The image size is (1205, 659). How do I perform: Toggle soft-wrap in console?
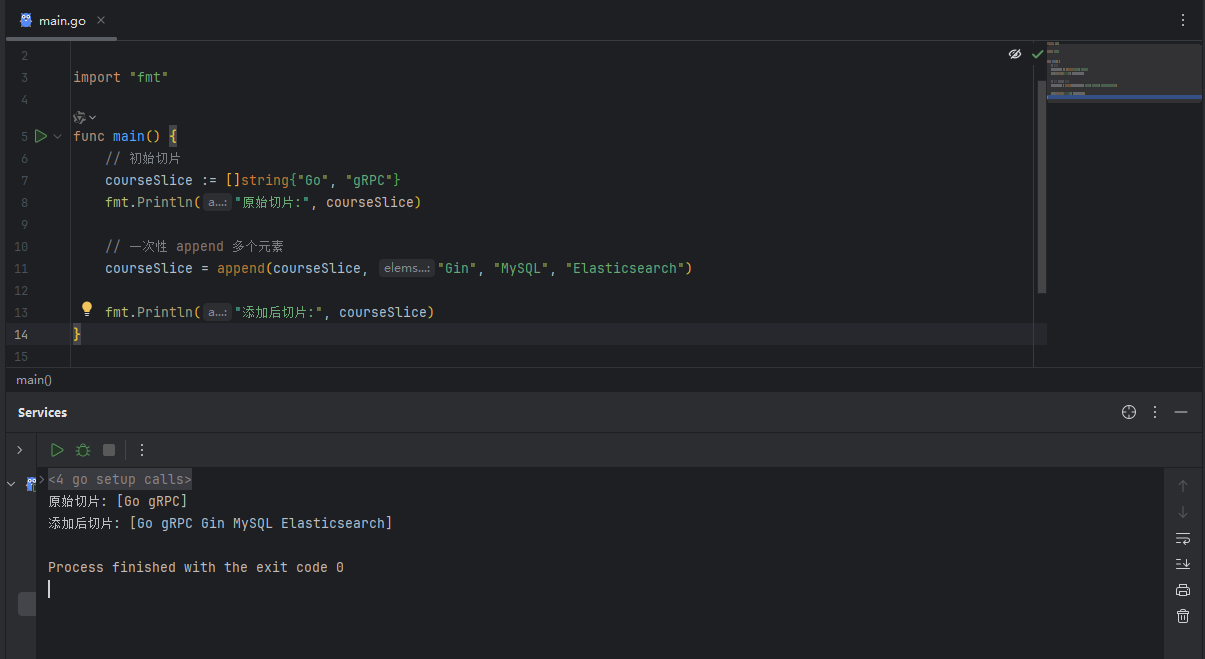tap(1183, 538)
